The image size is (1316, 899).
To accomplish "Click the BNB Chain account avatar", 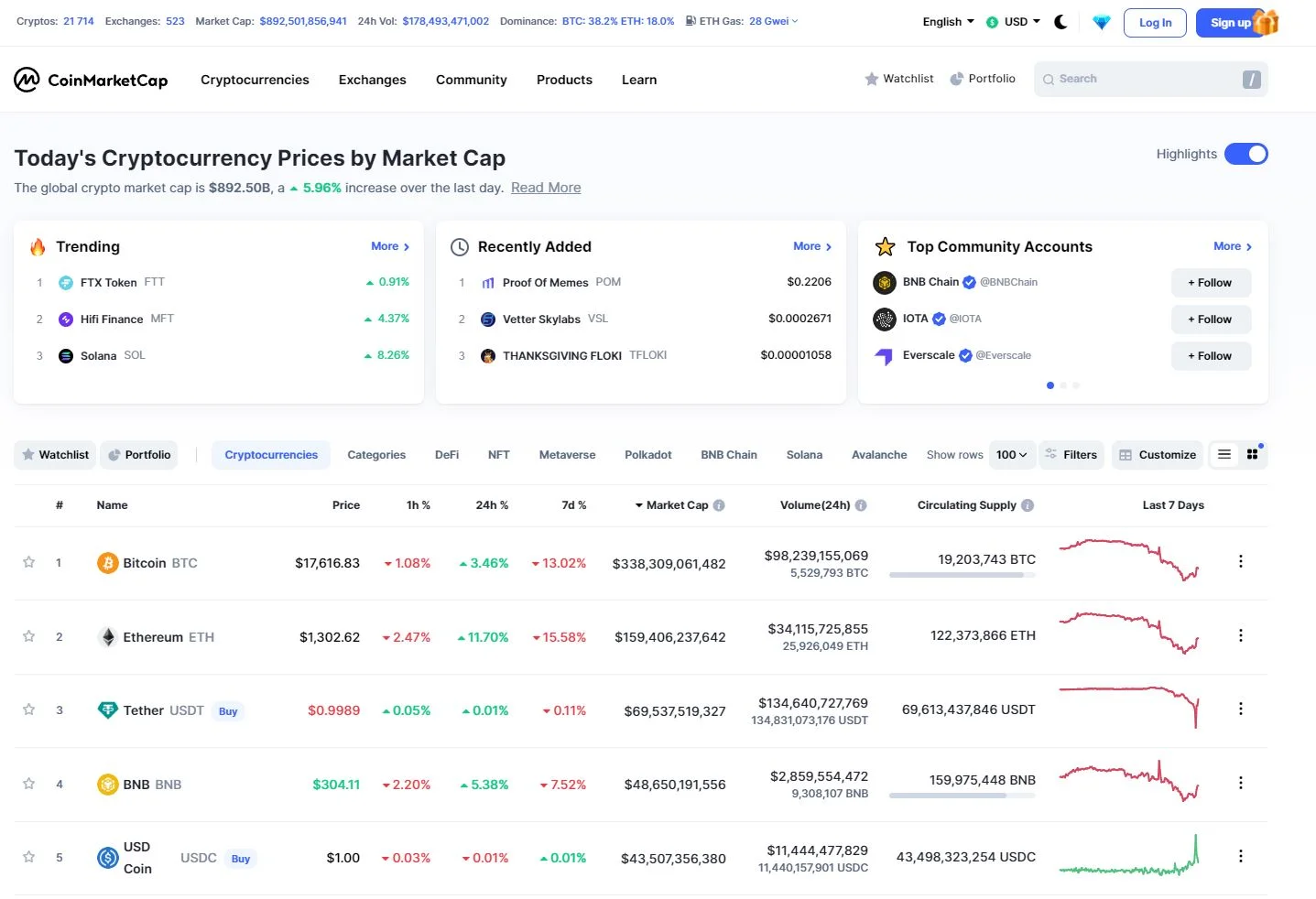I will [885, 283].
